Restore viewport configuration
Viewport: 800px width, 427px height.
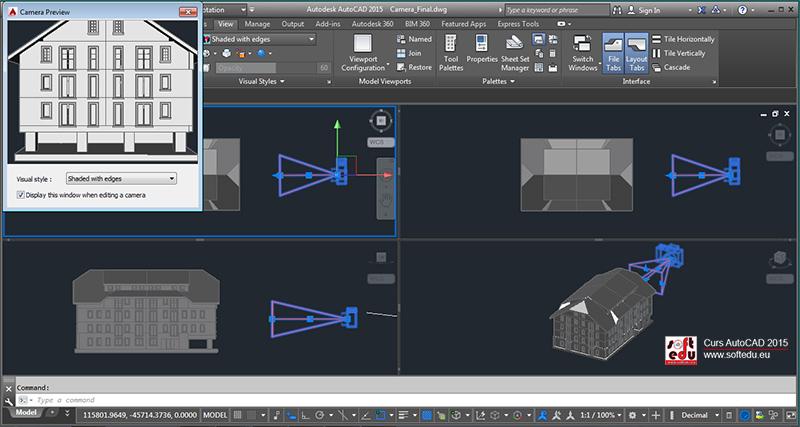414,67
